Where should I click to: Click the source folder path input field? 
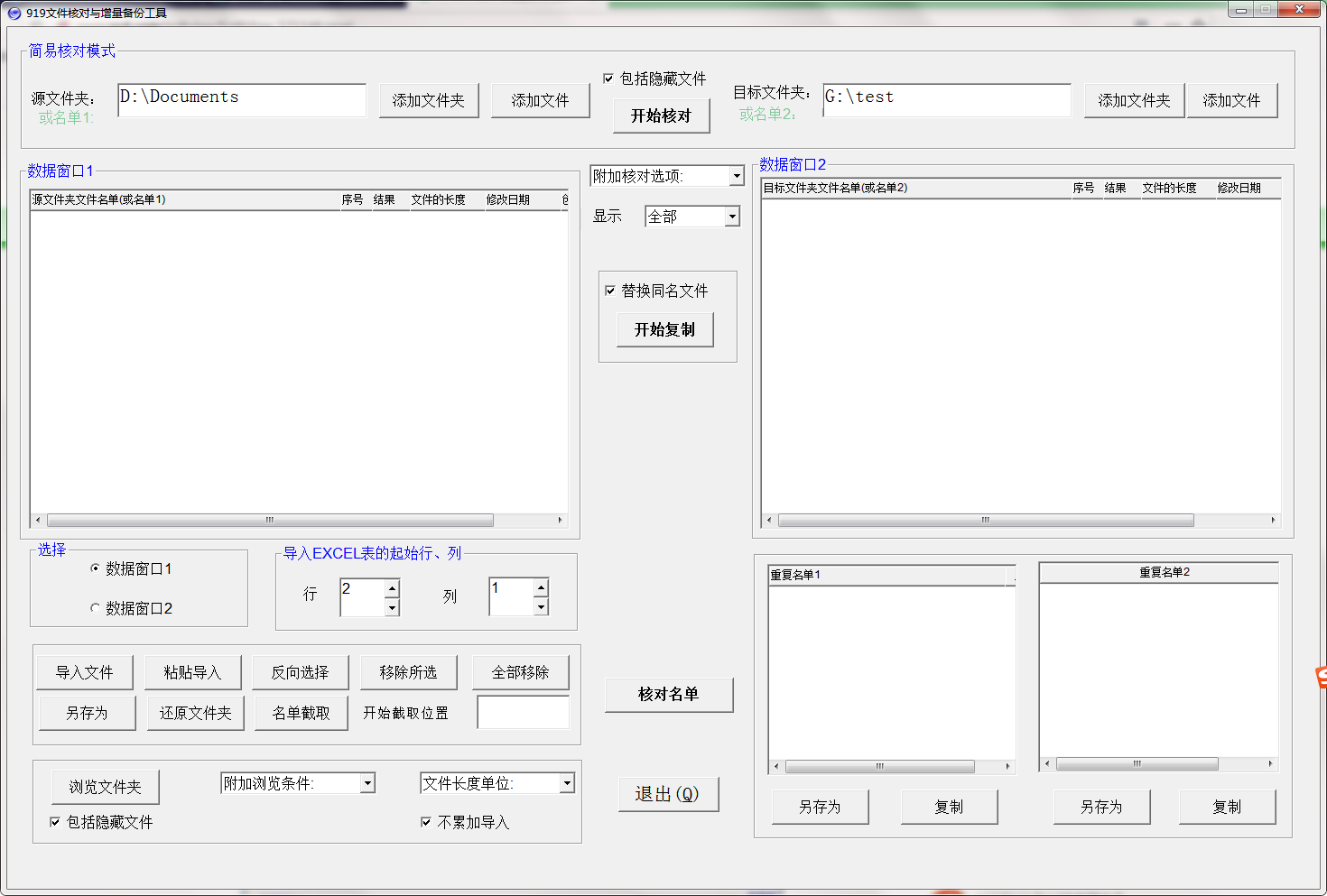click(x=241, y=99)
